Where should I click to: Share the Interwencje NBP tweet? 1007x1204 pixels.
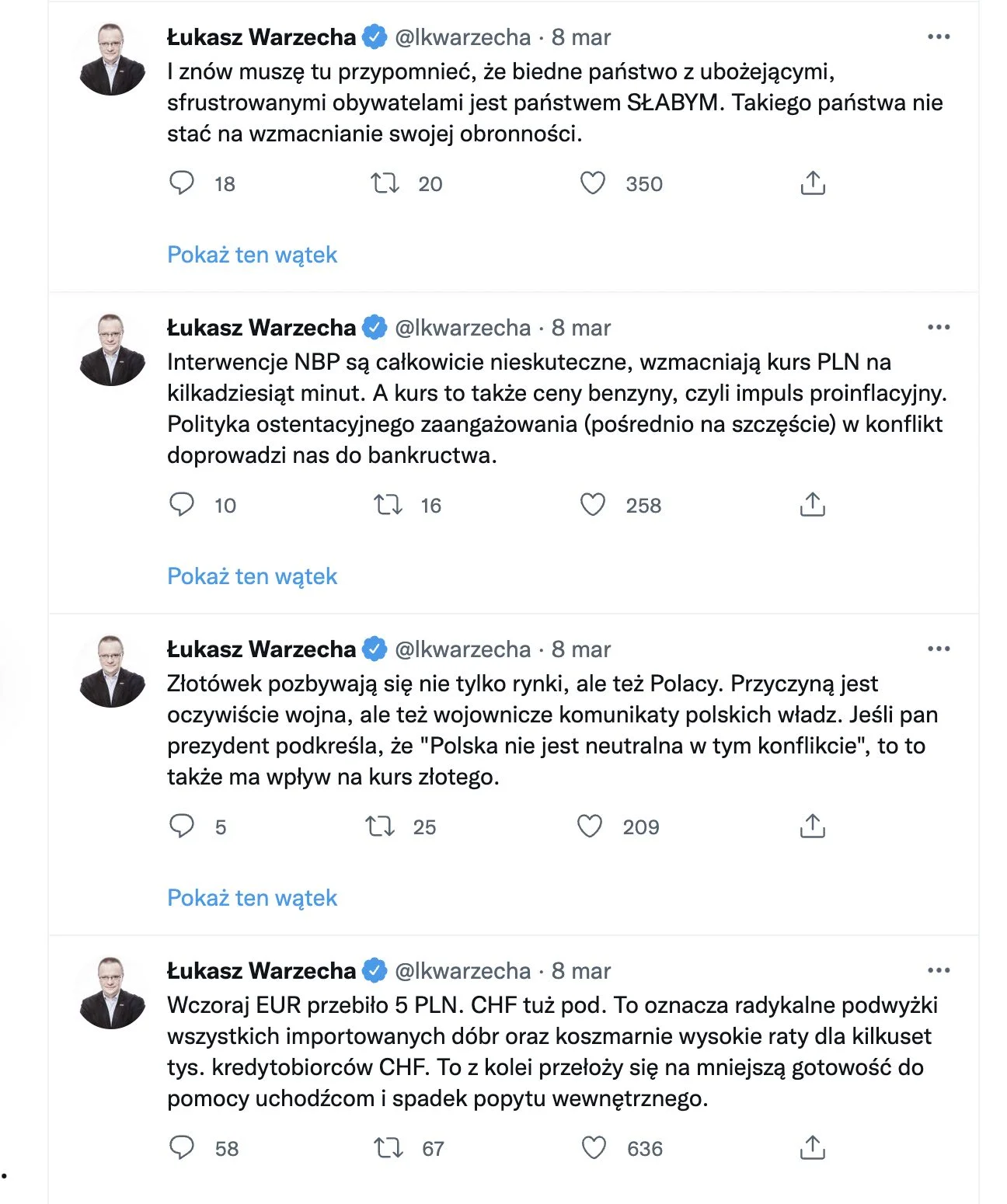coord(812,505)
